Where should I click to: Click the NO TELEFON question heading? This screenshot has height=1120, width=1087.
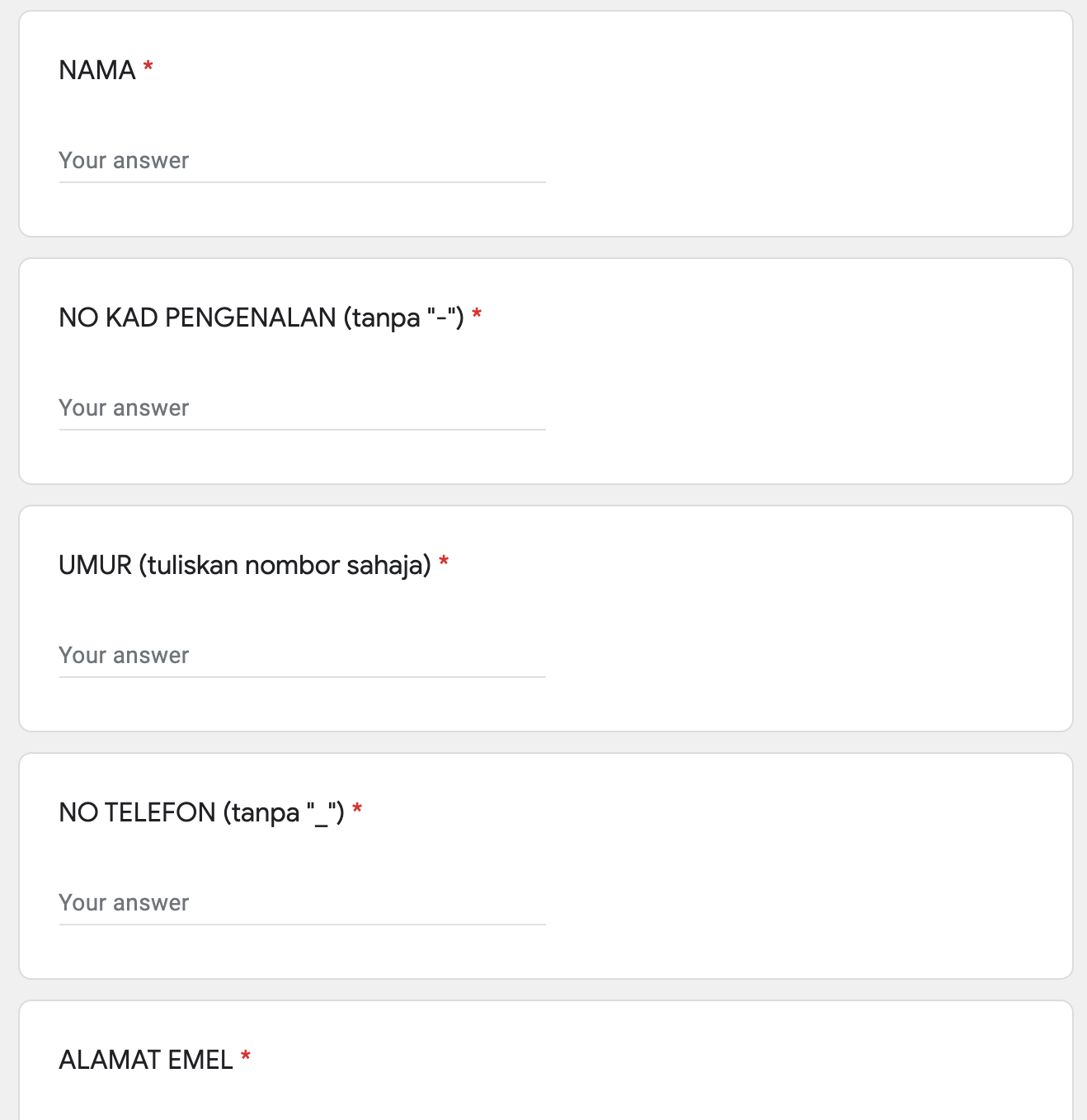pyautogui.click(x=137, y=812)
